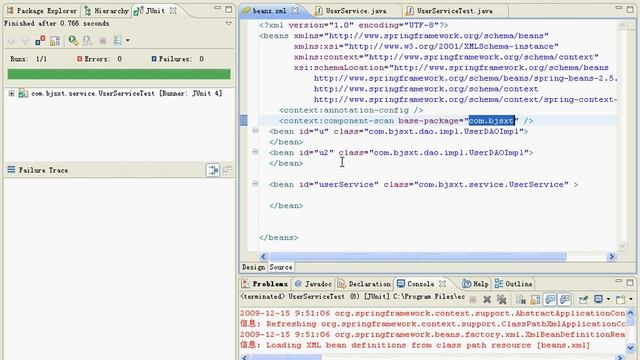This screenshot has height=360, width=640.
Task: Click the Remove Launch icon
Action: point(487,300)
